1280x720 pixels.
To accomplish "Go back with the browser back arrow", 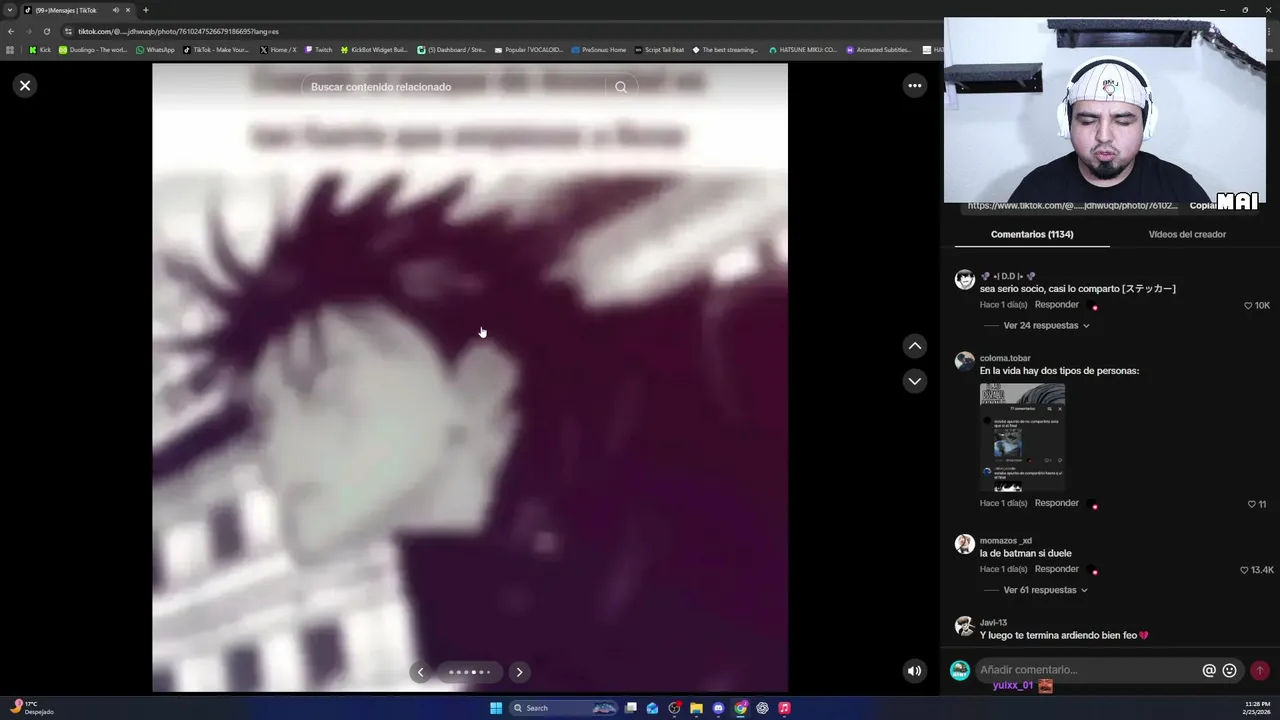I will pyautogui.click(x=11, y=31).
